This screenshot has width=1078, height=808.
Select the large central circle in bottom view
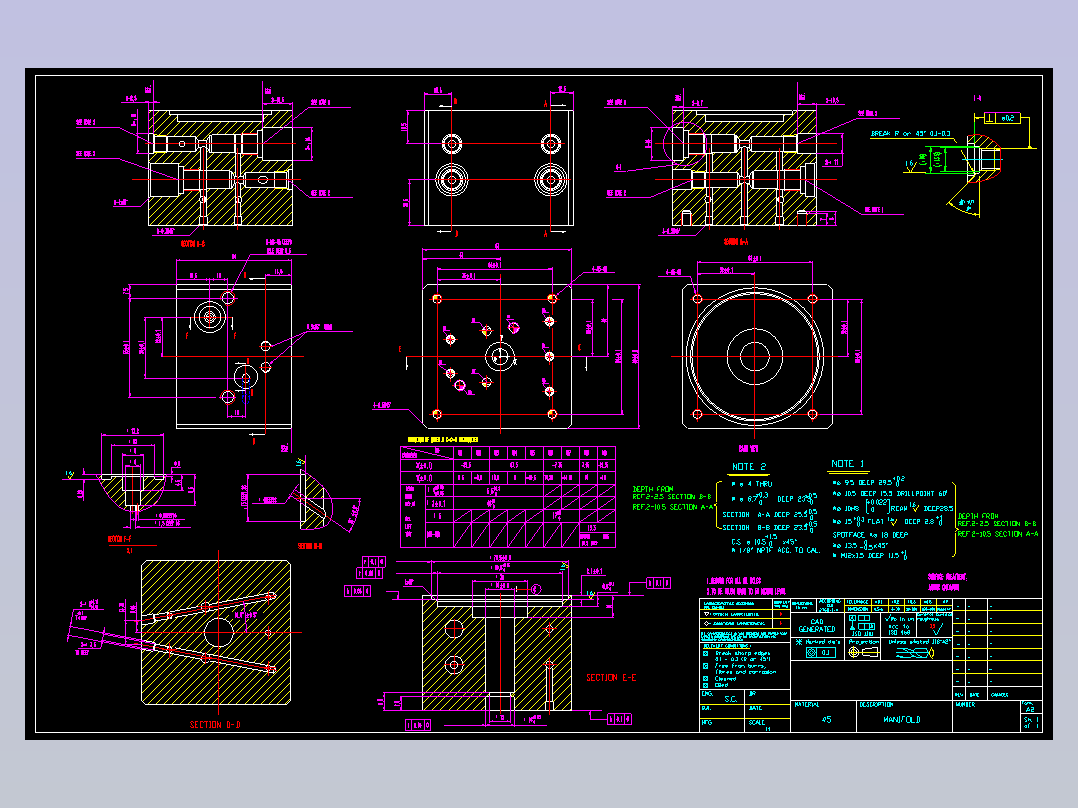(754, 356)
